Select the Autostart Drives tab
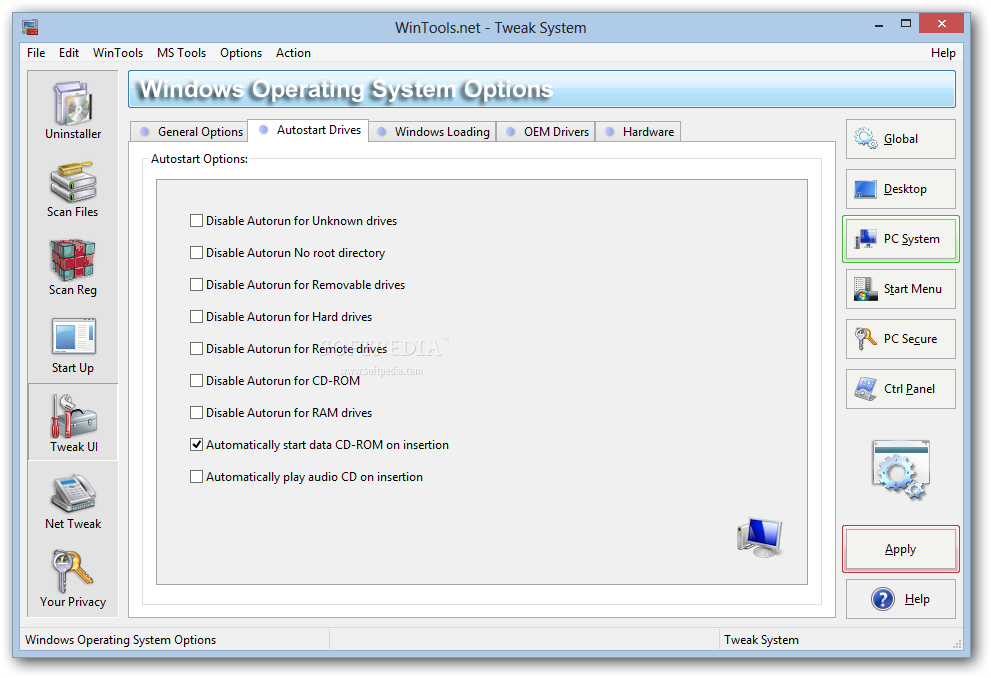 [308, 130]
